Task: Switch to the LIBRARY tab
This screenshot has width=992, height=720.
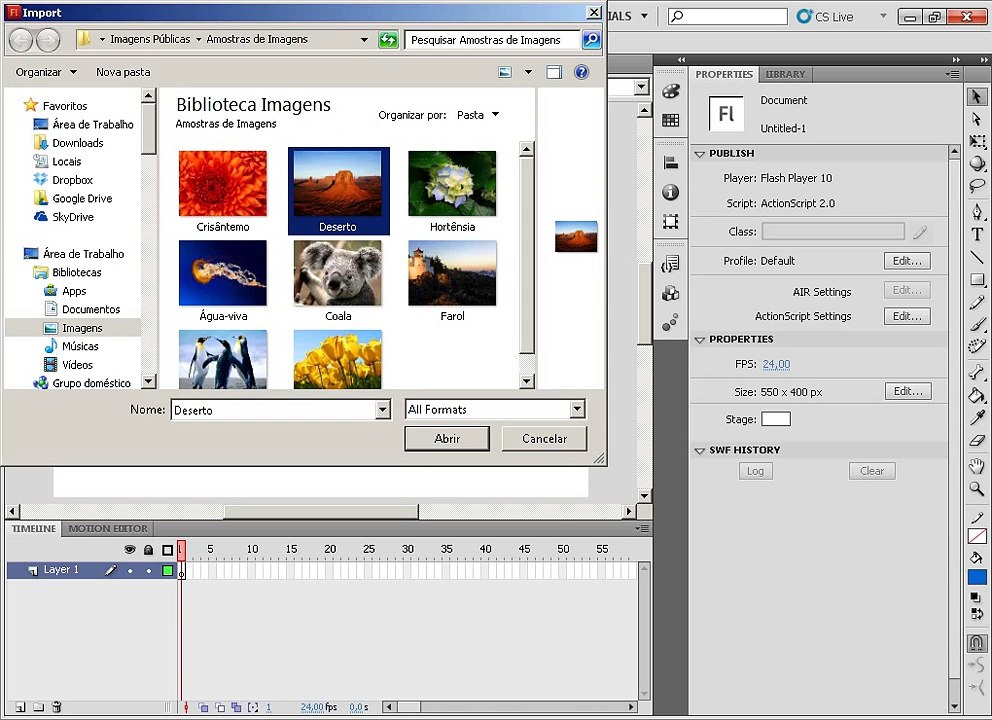Action: click(785, 74)
